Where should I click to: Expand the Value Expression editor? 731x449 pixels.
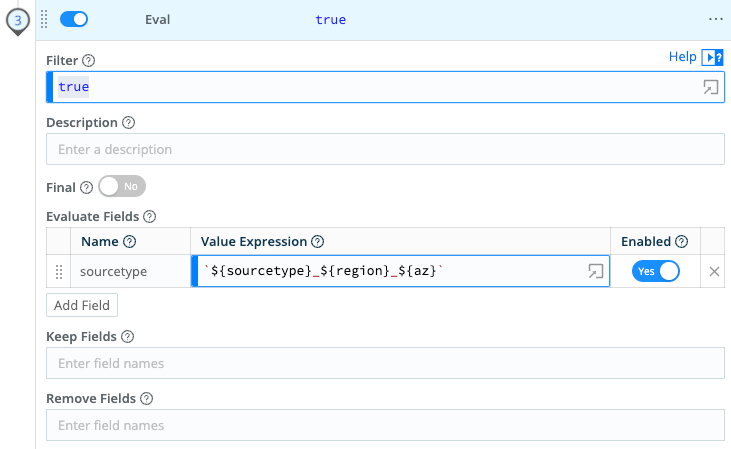click(x=595, y=271)
